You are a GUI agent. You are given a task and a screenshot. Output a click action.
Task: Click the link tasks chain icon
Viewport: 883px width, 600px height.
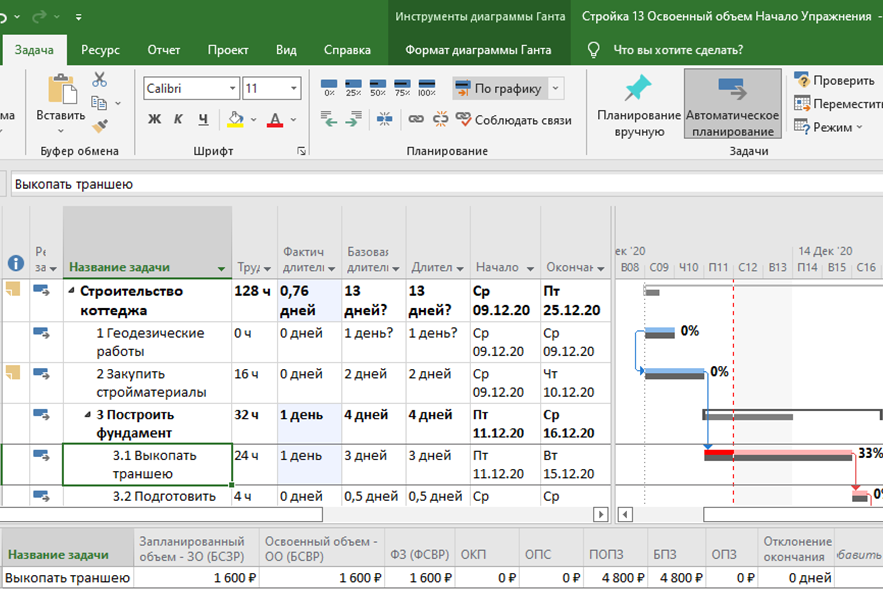416,120
